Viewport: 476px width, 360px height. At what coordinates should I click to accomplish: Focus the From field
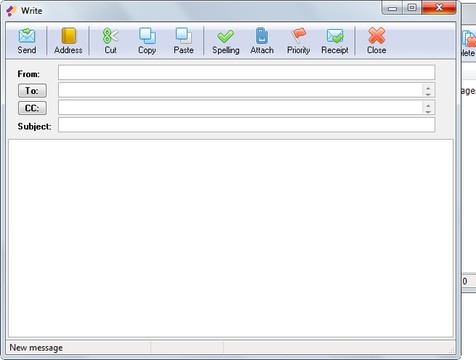247,73
